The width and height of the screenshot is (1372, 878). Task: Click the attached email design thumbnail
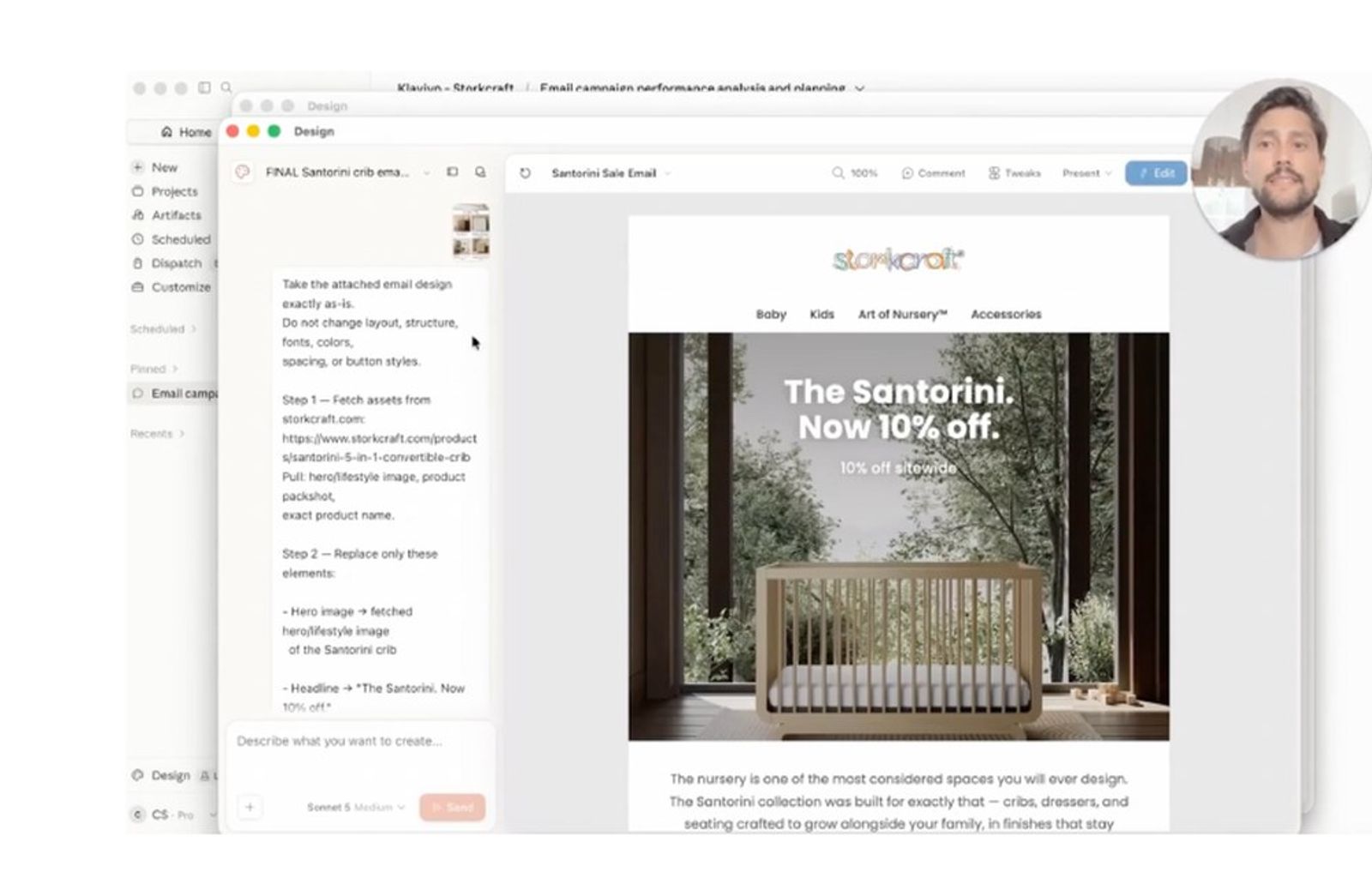(471, 232)
